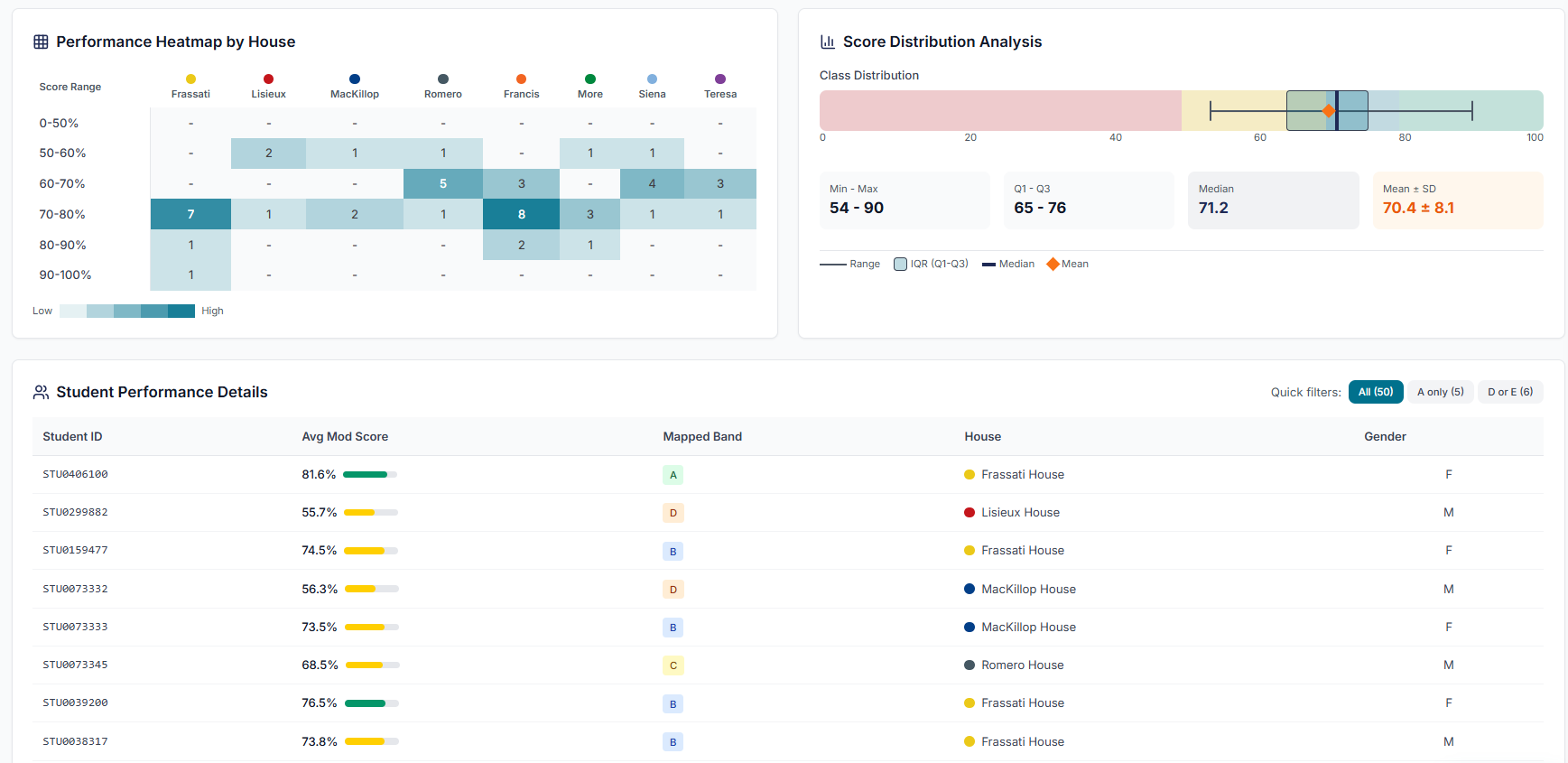
Task: Click the Mapped Band column header
Action: click(x=702, y=436)
